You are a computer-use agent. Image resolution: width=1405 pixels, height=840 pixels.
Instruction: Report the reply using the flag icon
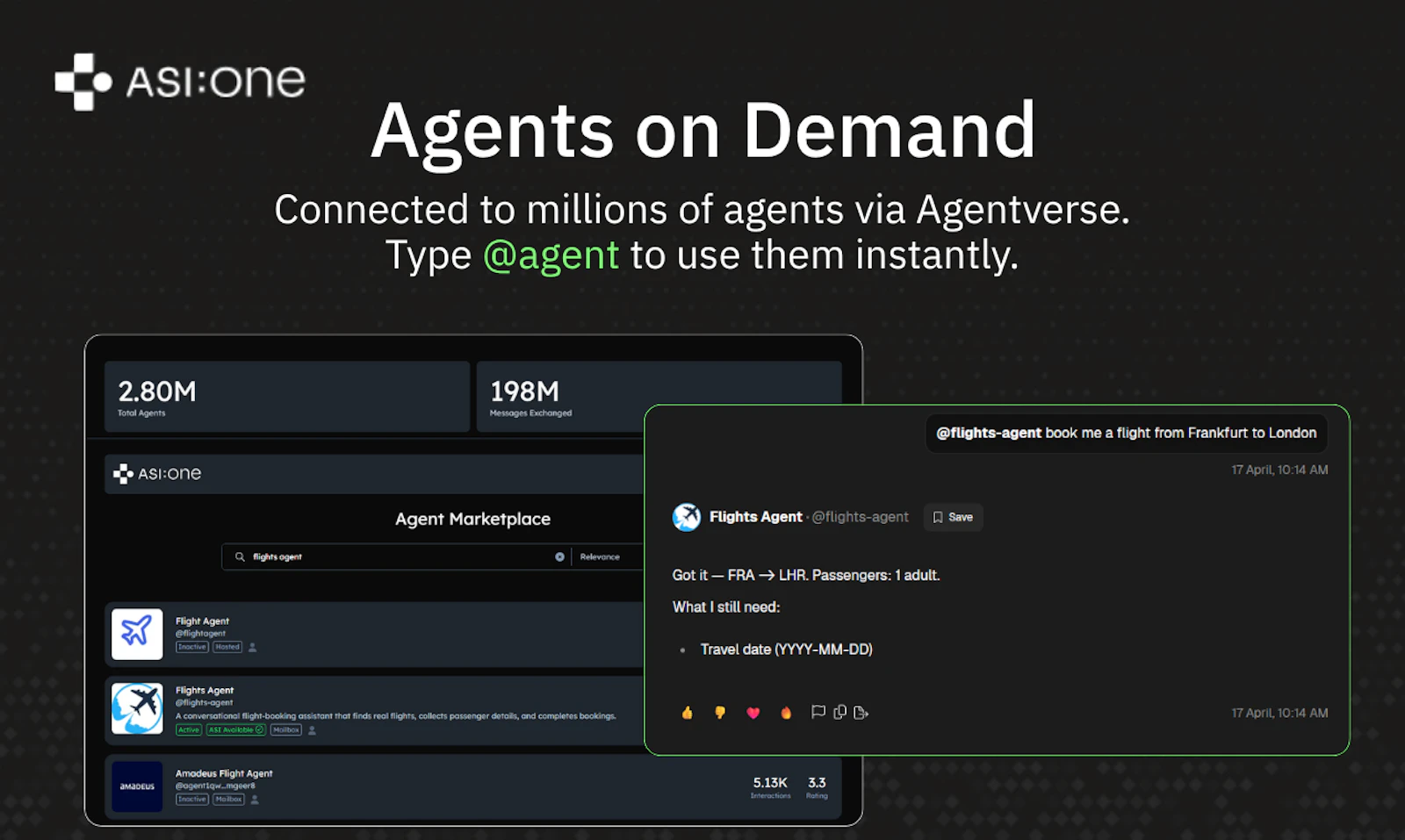818,712
